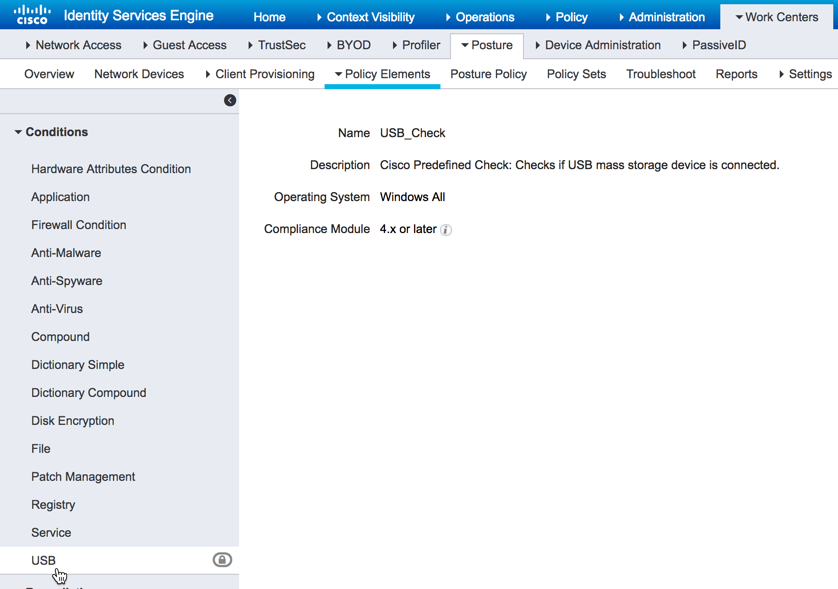Open the Policy Sets tab
838x589 pixels.
(x=576, y=74)
